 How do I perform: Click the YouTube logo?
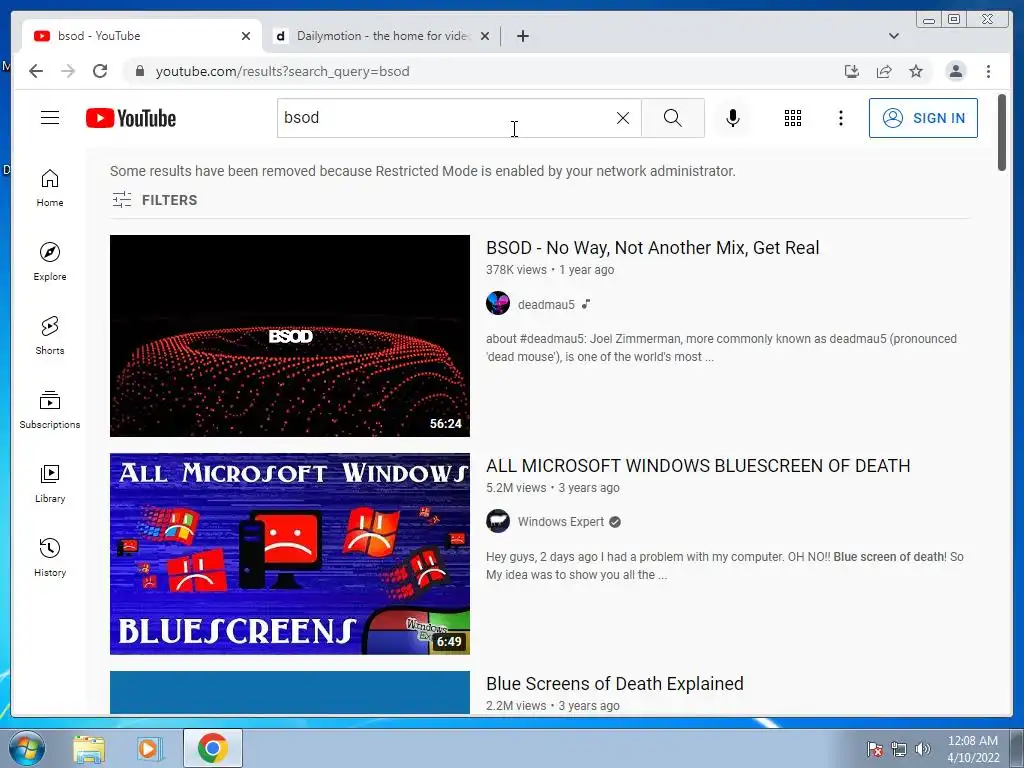131,118
